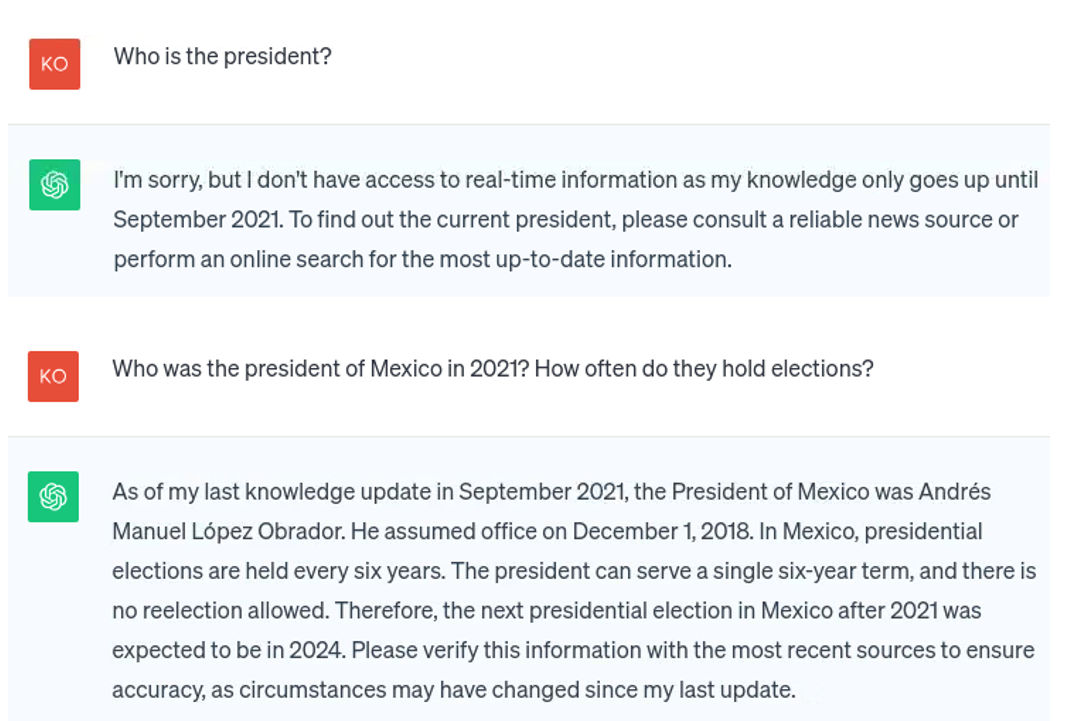Viewport: 1069px width, 721px height.
Task: Click the date "December 1, 2018"
Action: pyautogui.click(x=662, y=532)
